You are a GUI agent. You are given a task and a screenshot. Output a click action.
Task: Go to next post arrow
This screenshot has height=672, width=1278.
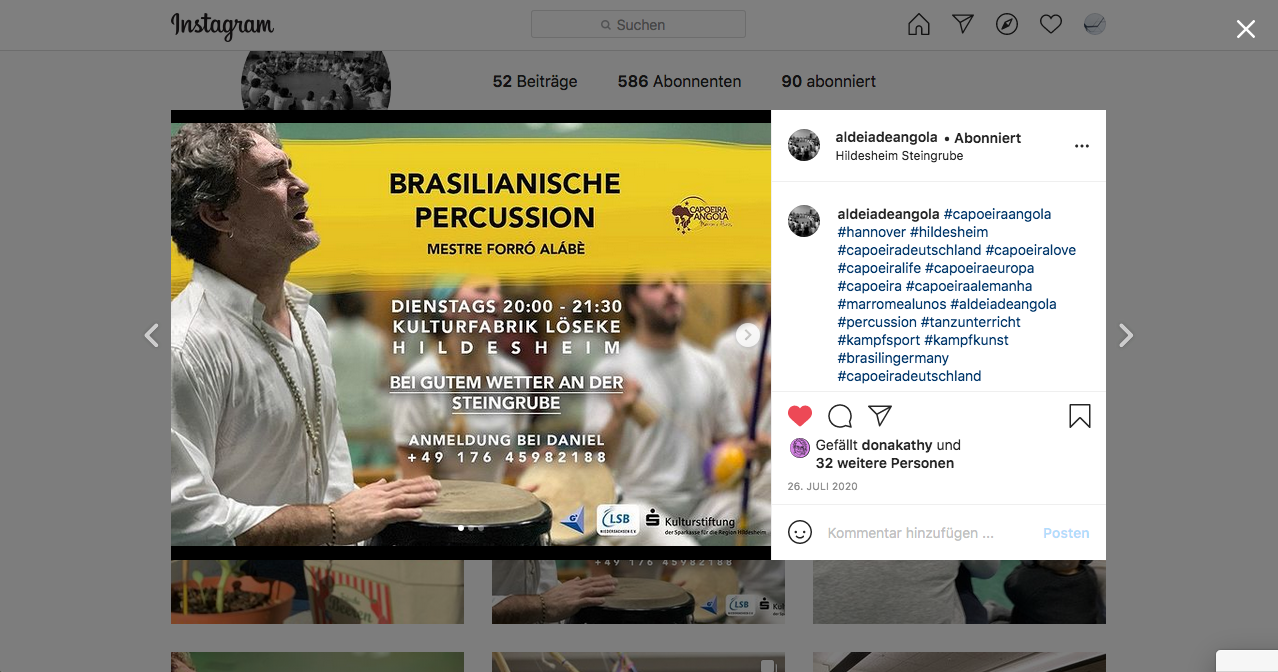pos(1126,335)
